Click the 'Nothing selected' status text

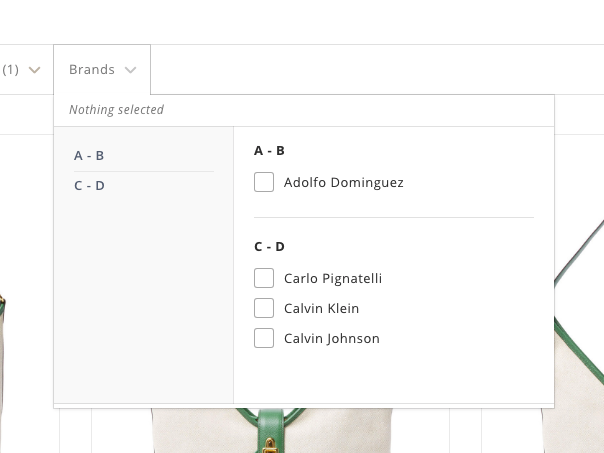click(116, 110)
